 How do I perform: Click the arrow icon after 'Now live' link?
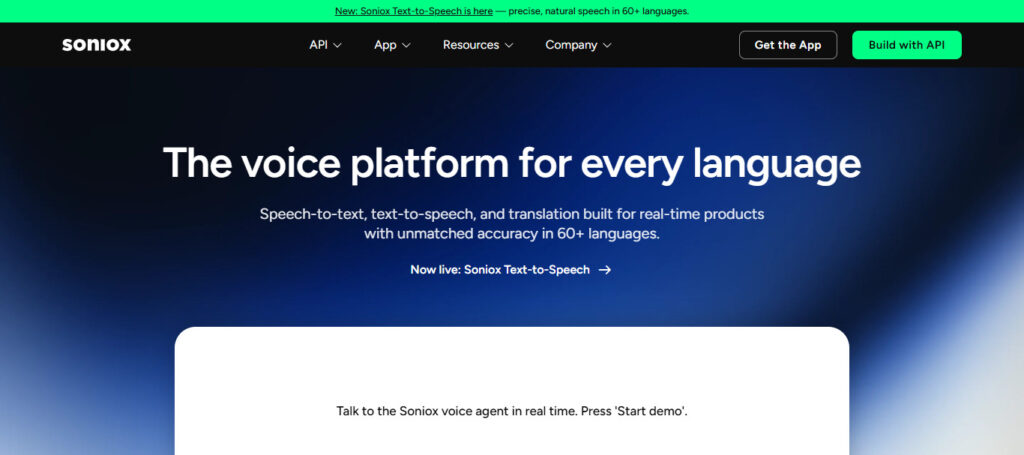click(x=605, y=270)
